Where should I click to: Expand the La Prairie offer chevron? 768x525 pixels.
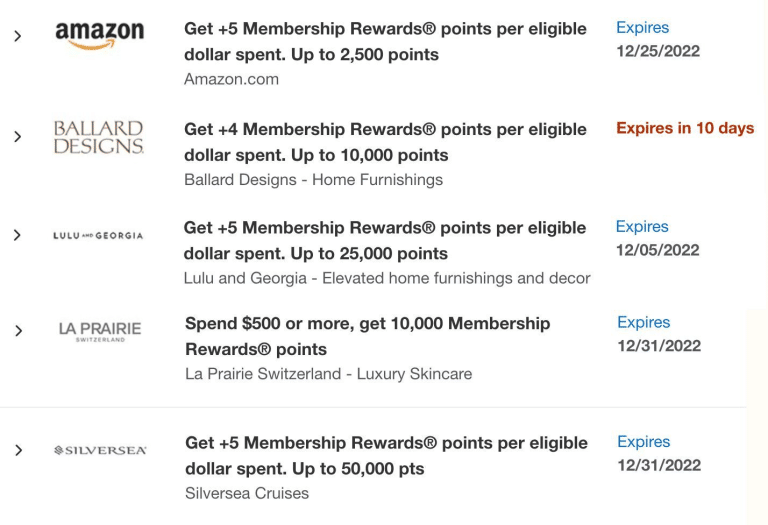point(18,330)
